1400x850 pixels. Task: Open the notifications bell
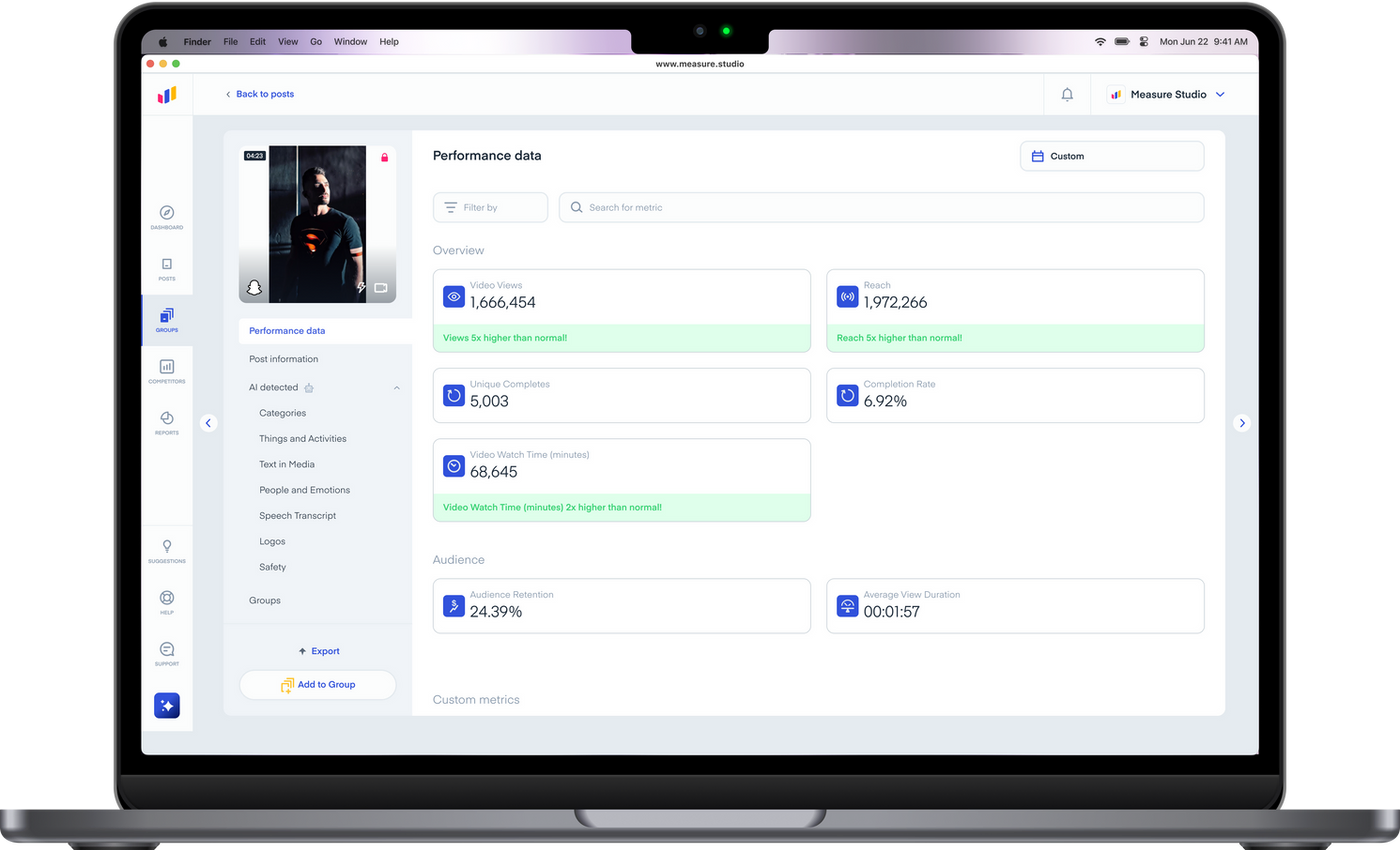(1067, 94)
